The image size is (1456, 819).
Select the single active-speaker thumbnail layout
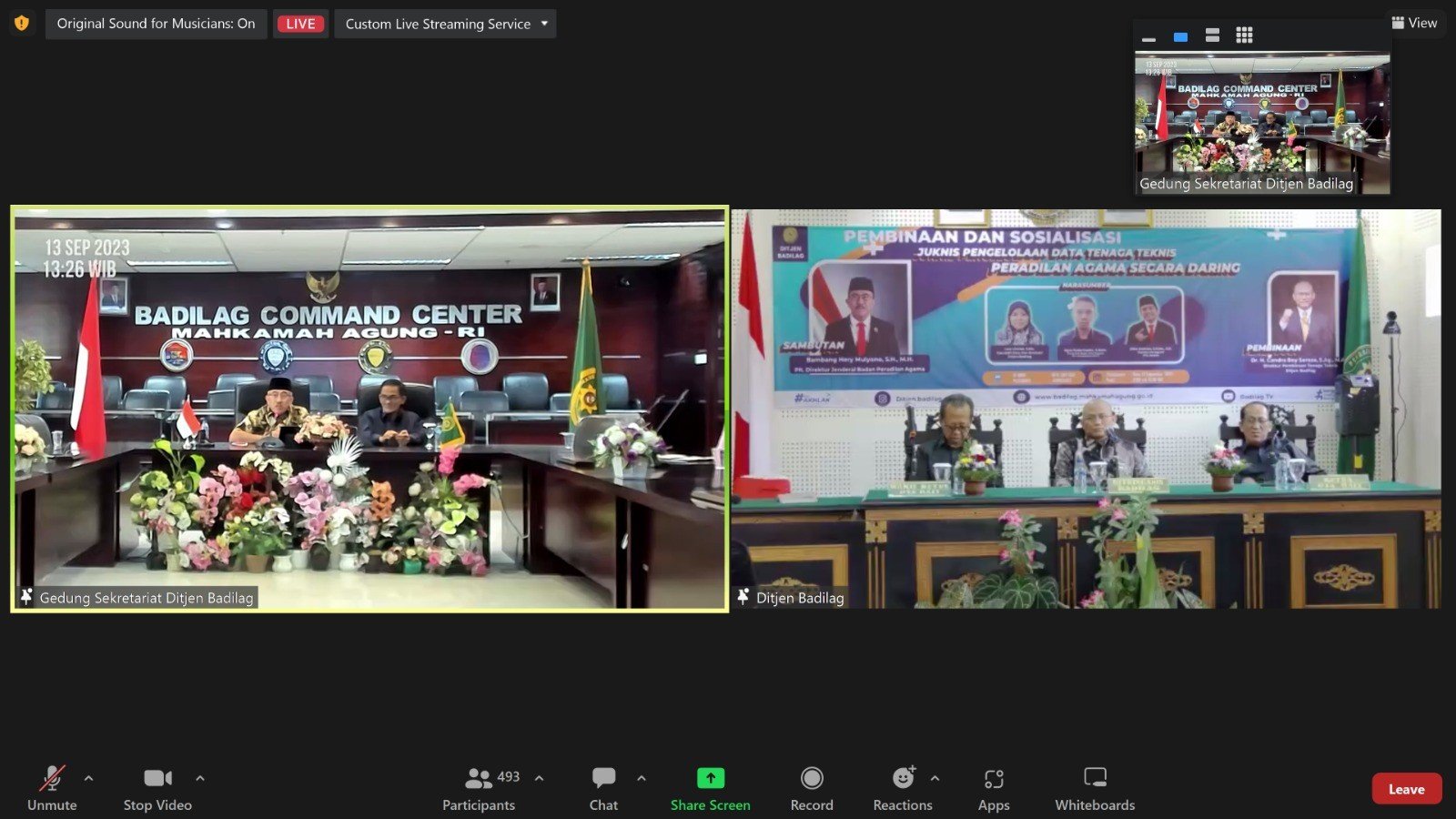point(1180,36)
